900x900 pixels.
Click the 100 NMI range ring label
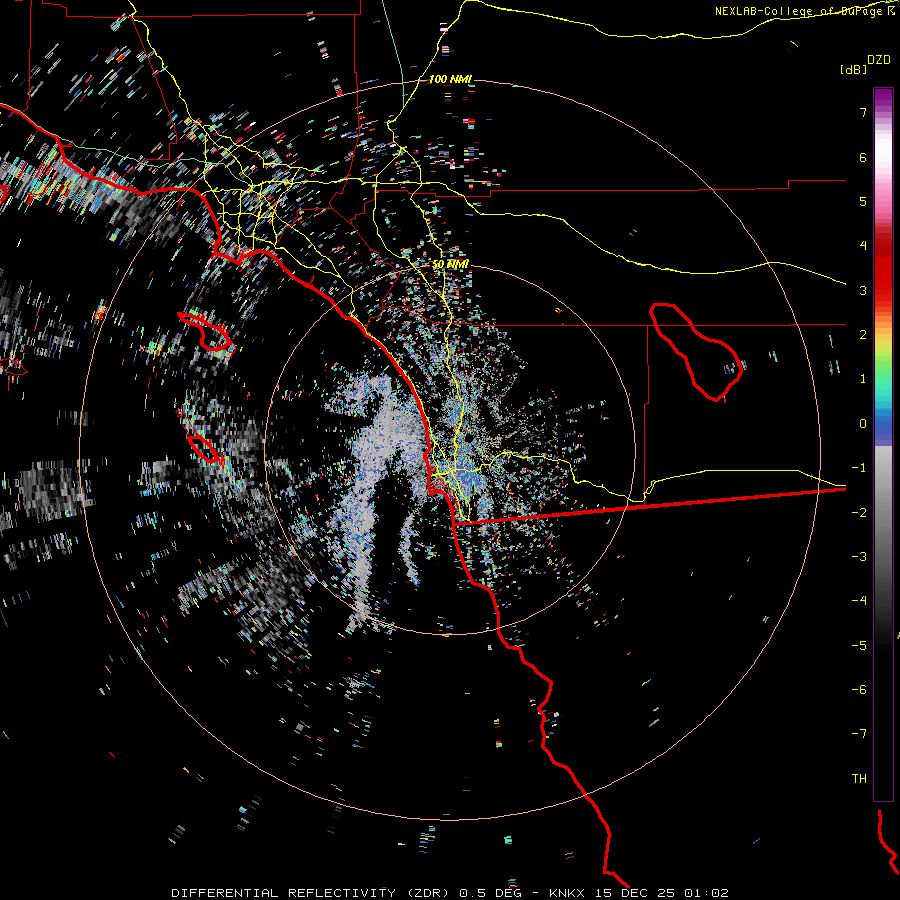(450, 79)
